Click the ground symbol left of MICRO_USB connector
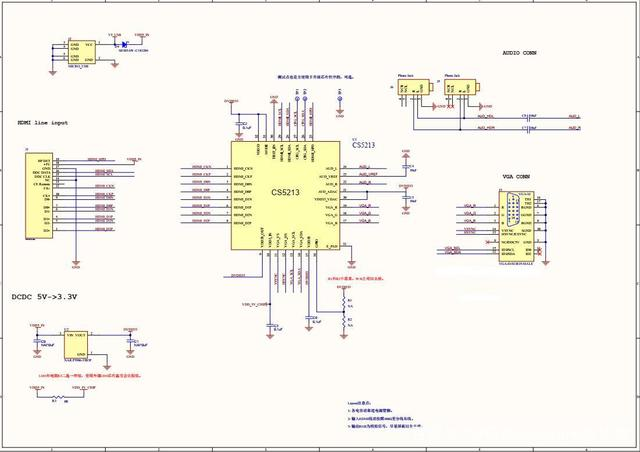 tap(53, 73)
